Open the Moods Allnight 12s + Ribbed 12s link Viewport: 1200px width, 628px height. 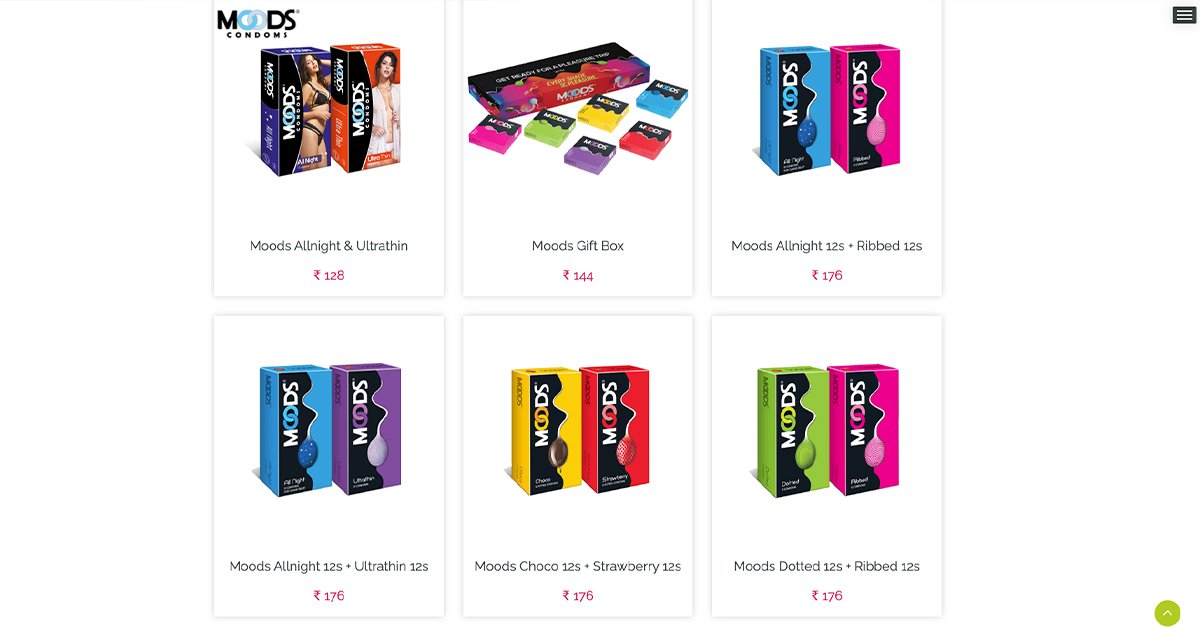coord(827,246)
